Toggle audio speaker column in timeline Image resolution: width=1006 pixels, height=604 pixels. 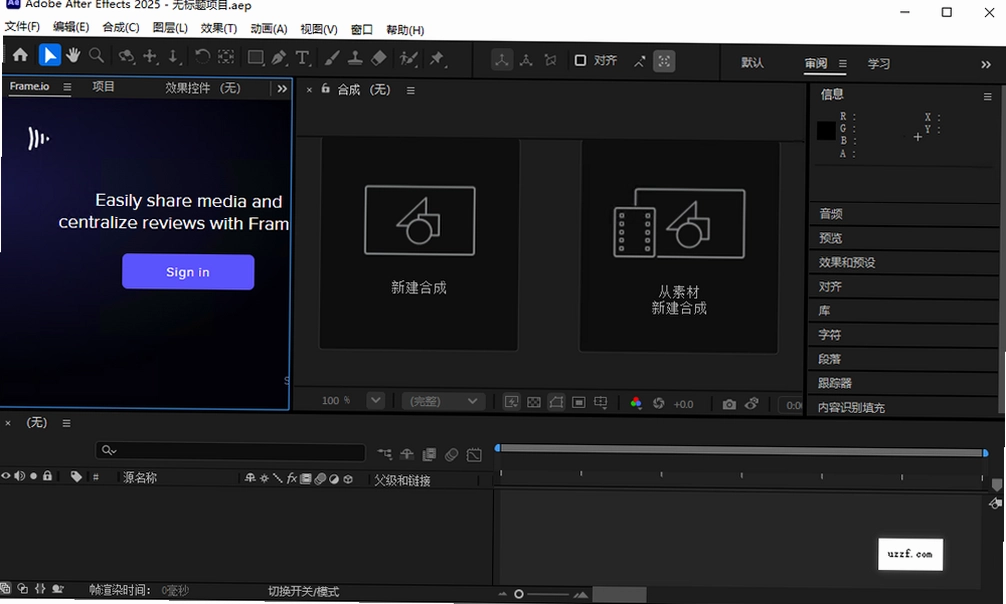[x=19, y=476]
